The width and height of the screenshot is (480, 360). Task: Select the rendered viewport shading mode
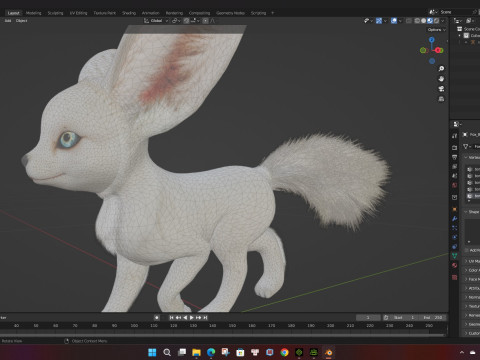[x=436, y=21]
